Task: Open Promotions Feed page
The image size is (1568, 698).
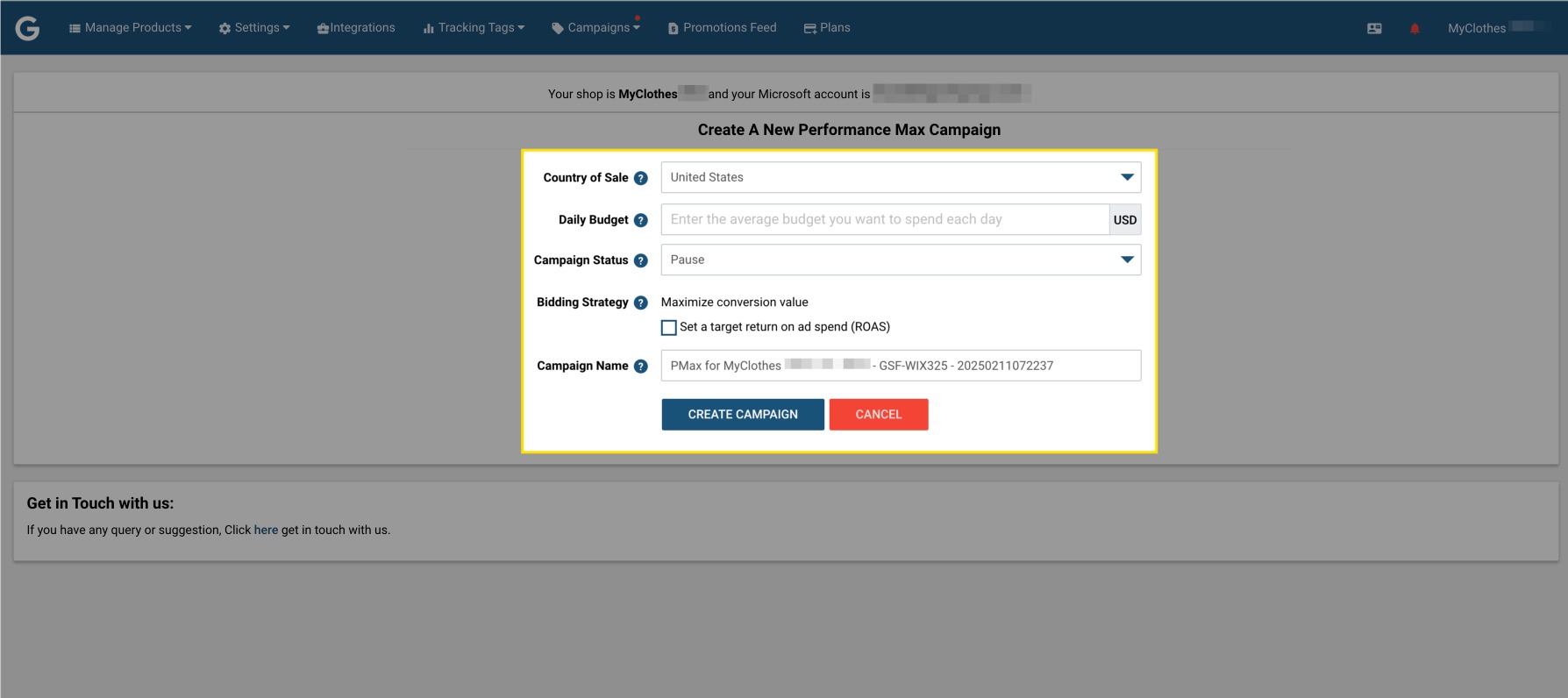Action: click(x=722, y=28)
